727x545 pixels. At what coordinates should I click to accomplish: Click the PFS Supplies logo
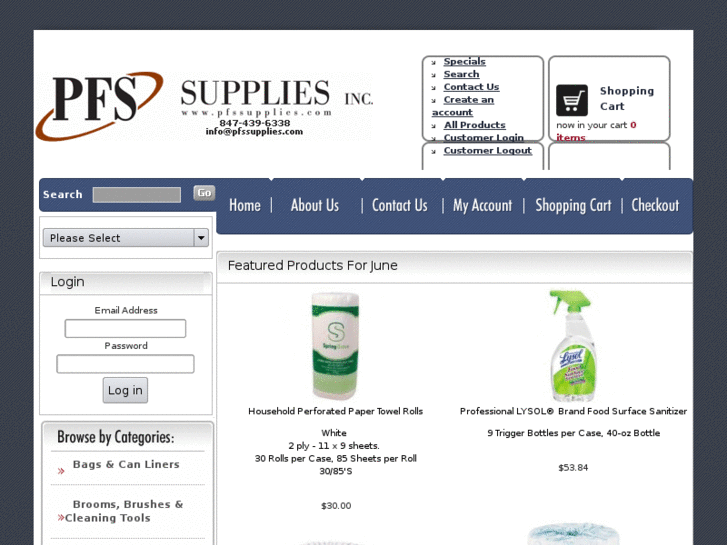(x=204, y=106)
